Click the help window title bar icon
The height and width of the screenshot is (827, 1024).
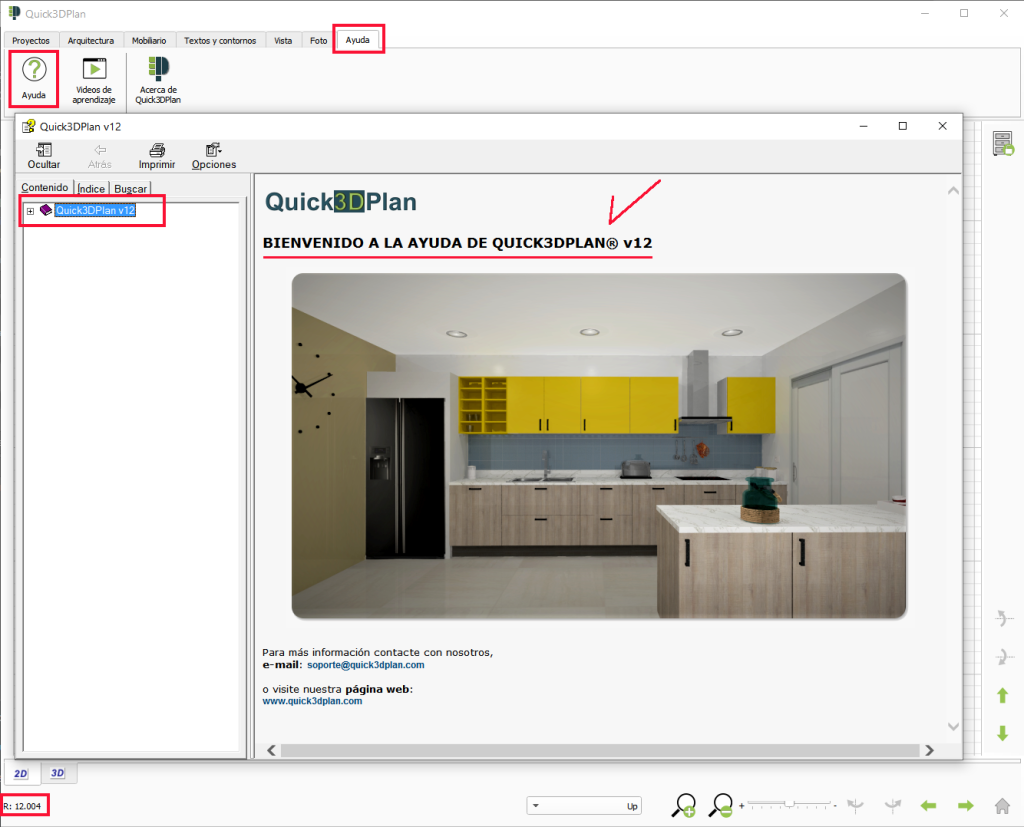click(x=29, y=126)
